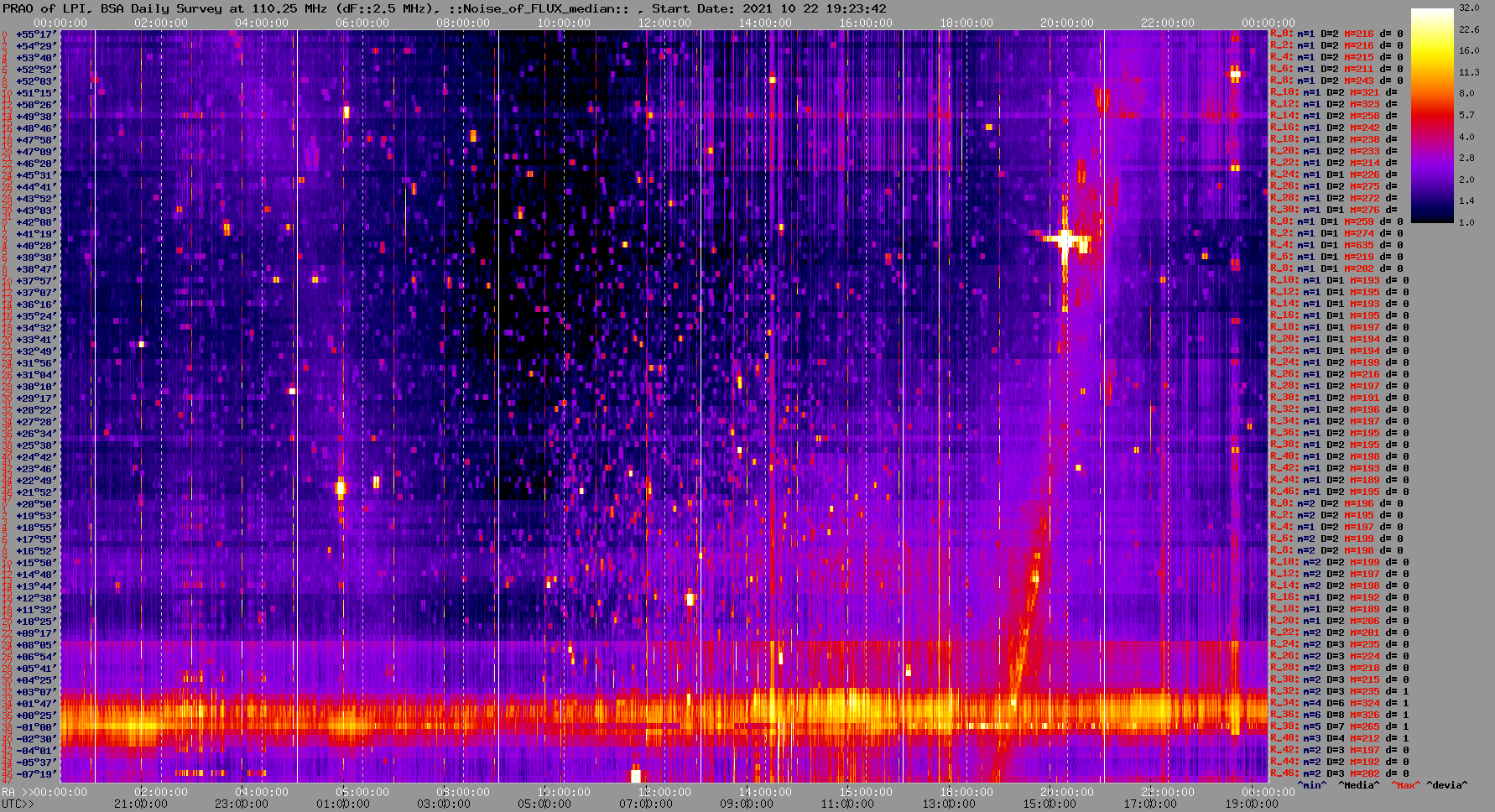Screen dimensions: 1495x812
Task: Select the declination label +49°38'
Action: pos(35,117)
